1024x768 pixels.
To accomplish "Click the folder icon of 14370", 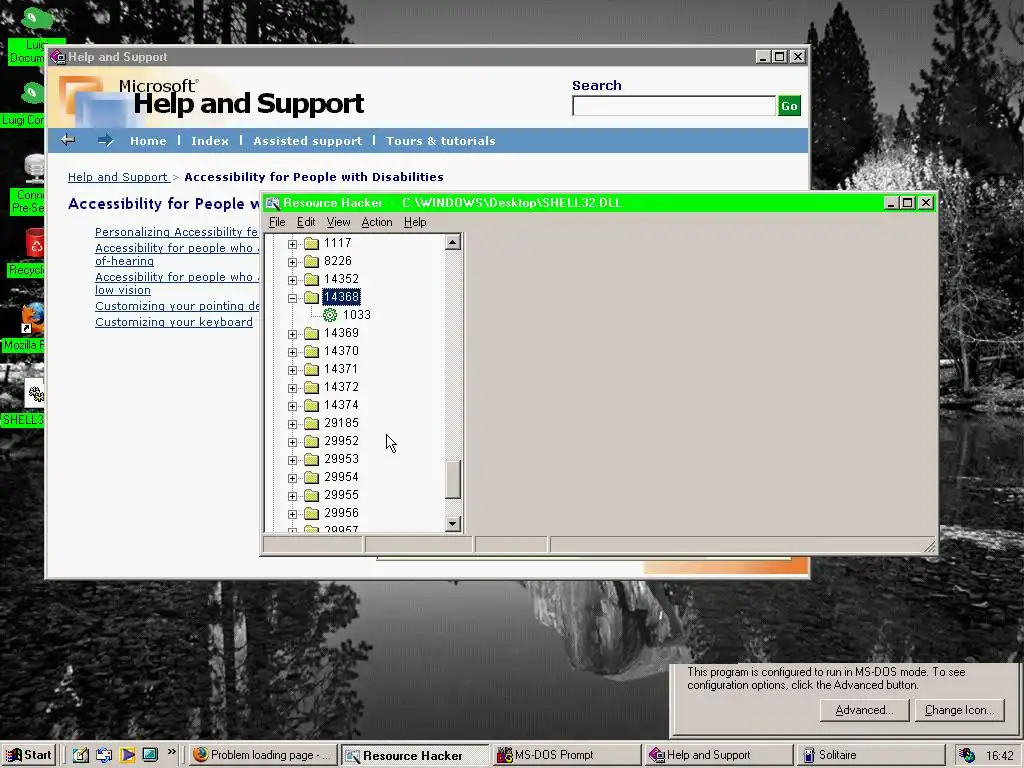I will [x=312, y=351].
